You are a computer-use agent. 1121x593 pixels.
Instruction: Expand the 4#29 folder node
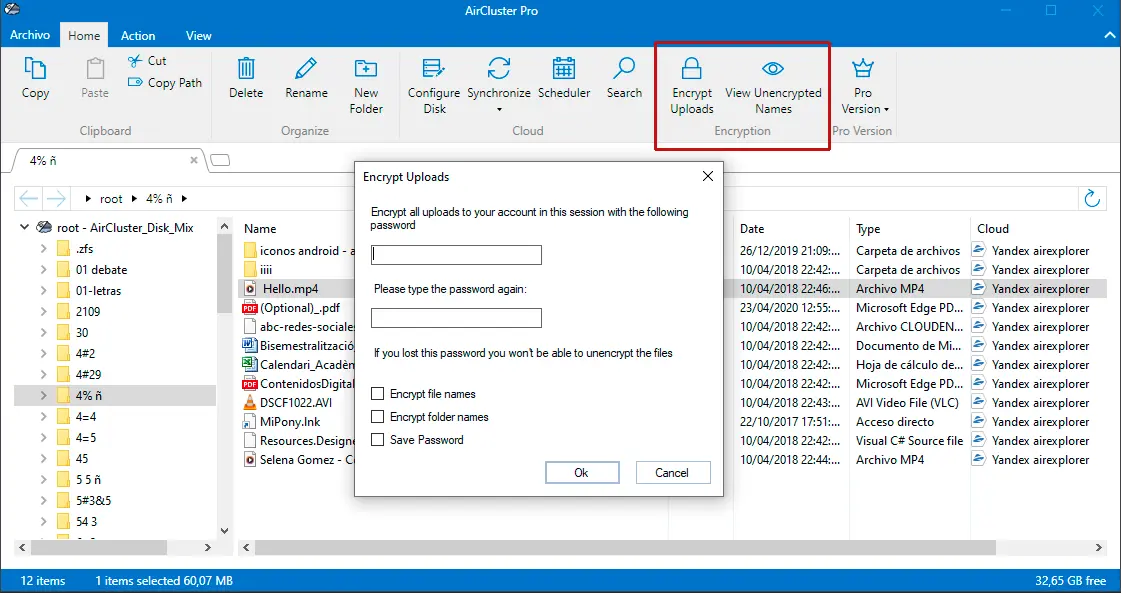(x=44, y=374)
